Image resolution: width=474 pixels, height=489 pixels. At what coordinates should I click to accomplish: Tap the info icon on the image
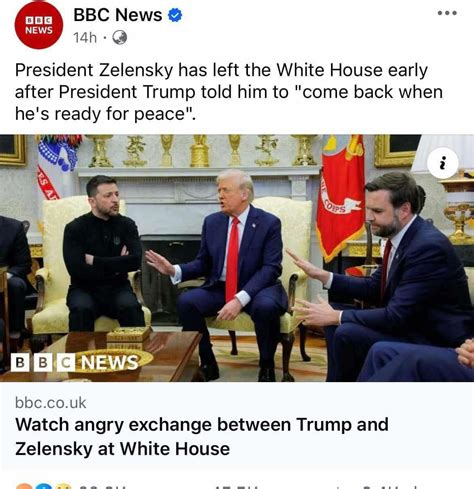[x=443, y=163]
